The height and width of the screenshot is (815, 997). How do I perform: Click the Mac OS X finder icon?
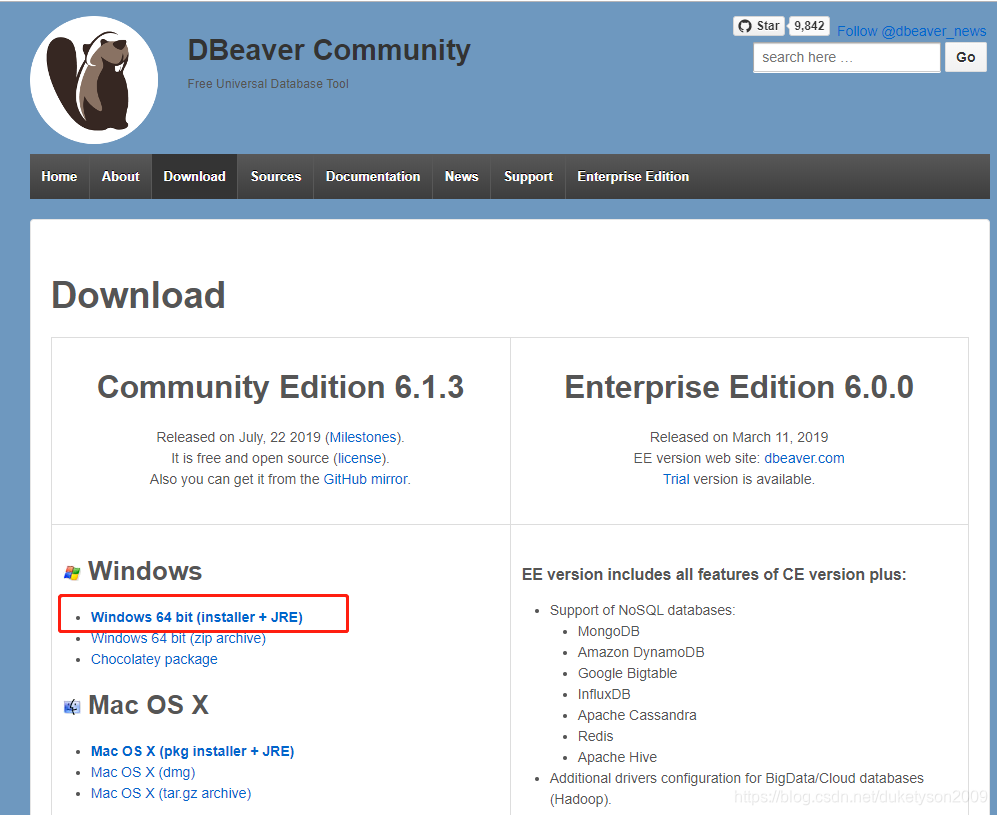click(x=72, y=706)
